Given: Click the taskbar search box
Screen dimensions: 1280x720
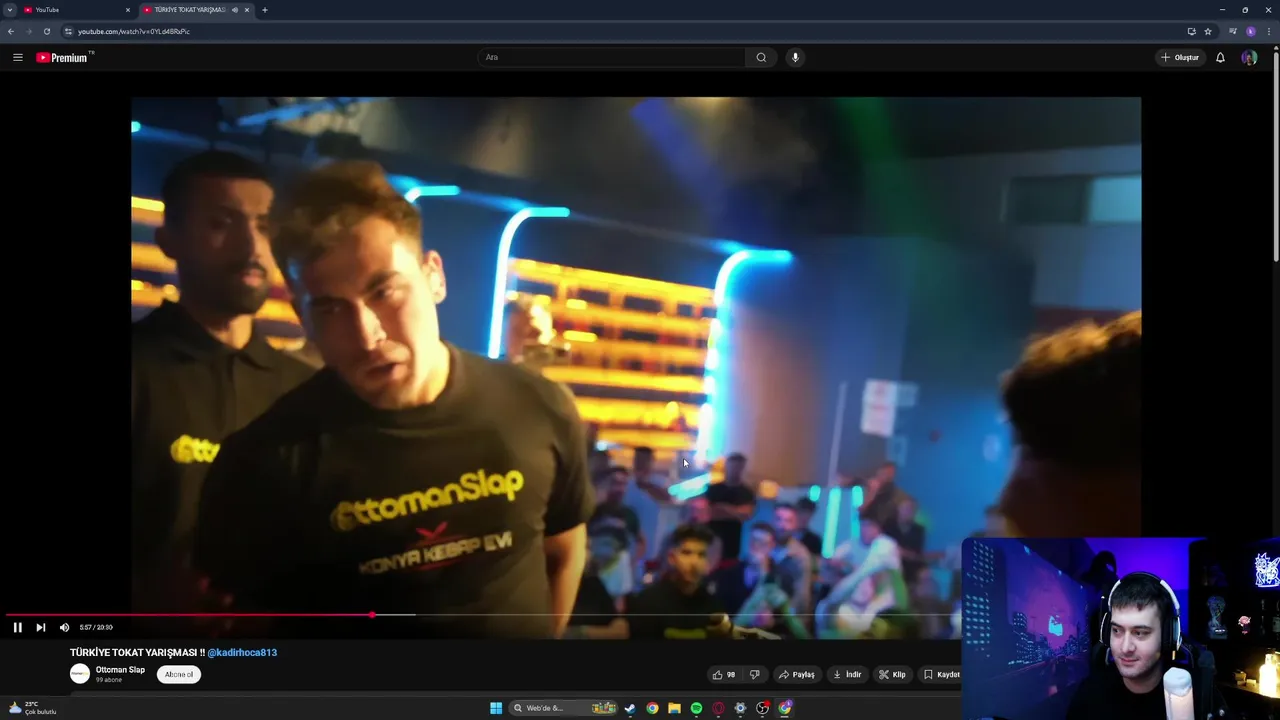Looking at the screenshot, I should point(564,708).
